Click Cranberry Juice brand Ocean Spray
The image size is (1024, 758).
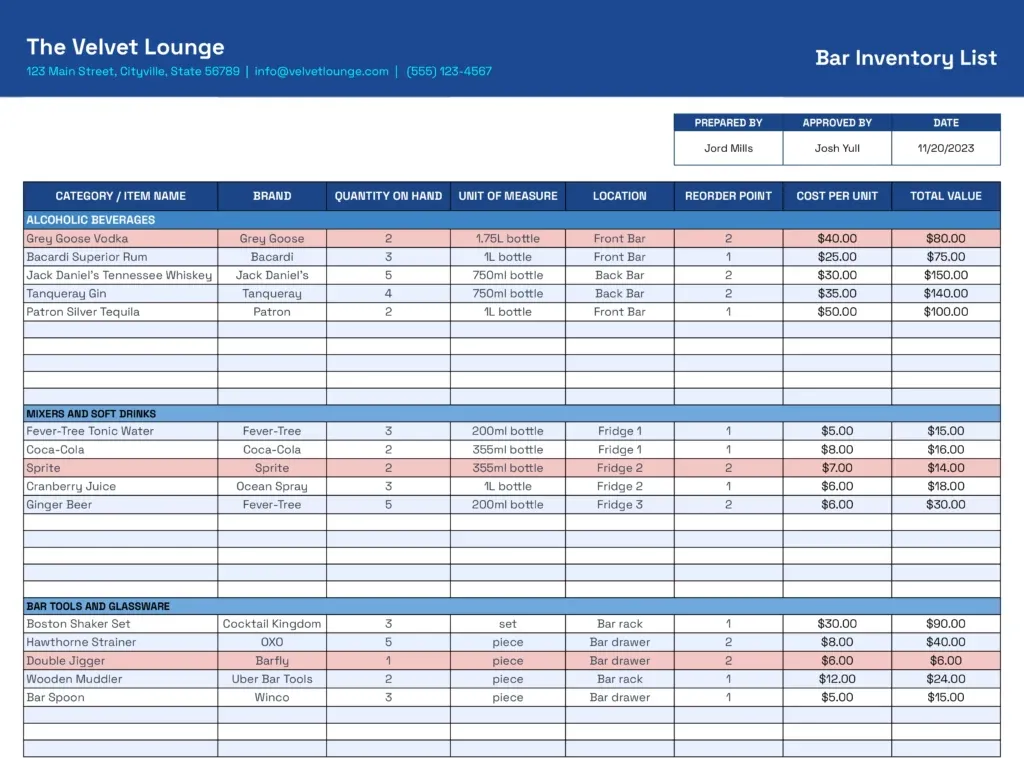point(272,486)
